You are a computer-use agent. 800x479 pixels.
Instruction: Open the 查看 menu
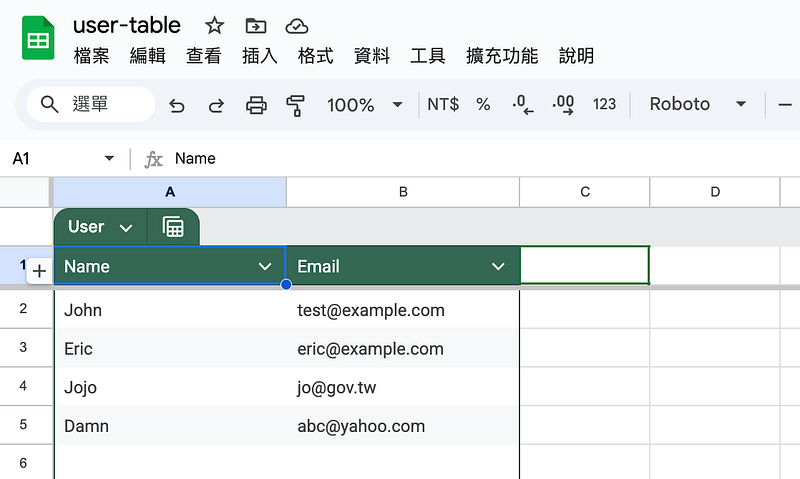(x=204, y=56)
